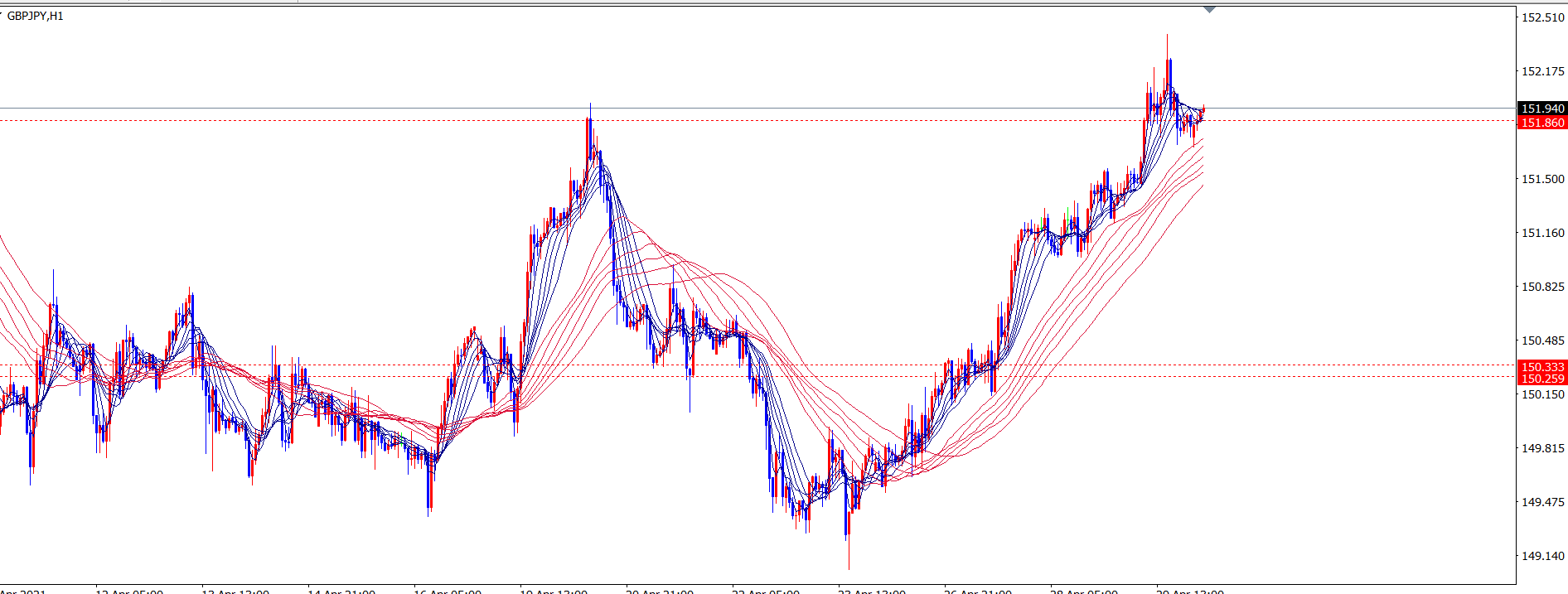Select the red 150.259 level label
The width and height of the screenshot is (1568, 594).
(x=1542, y=379)
